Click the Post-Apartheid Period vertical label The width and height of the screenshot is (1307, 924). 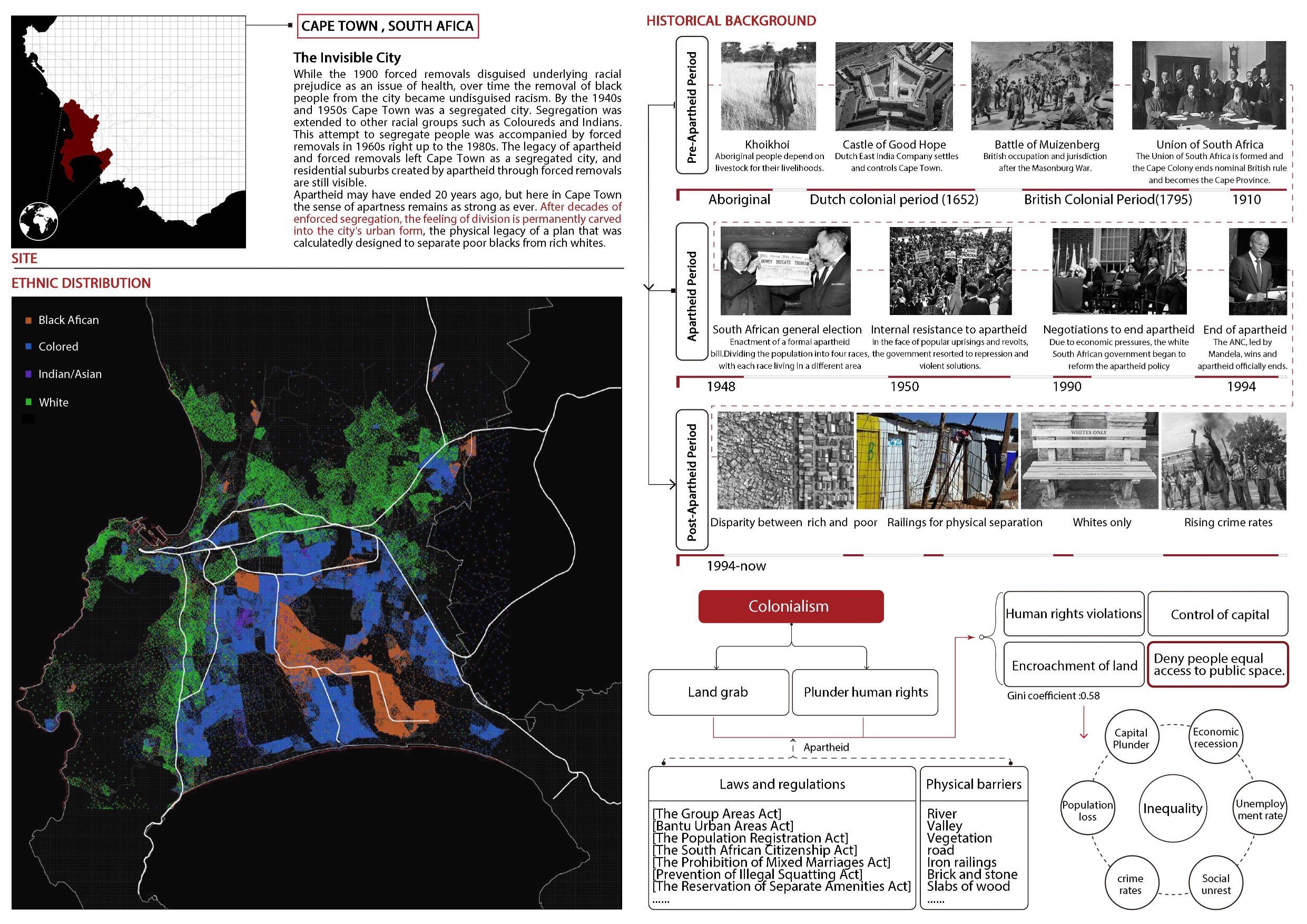(x=692, y=480)
